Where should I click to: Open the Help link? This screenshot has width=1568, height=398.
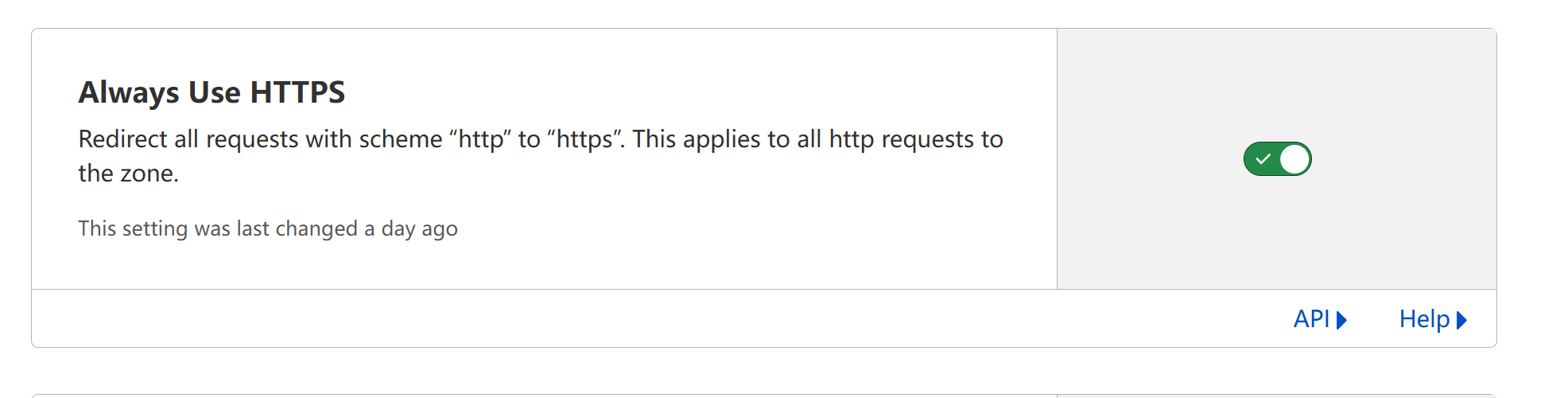(1433, 319)
